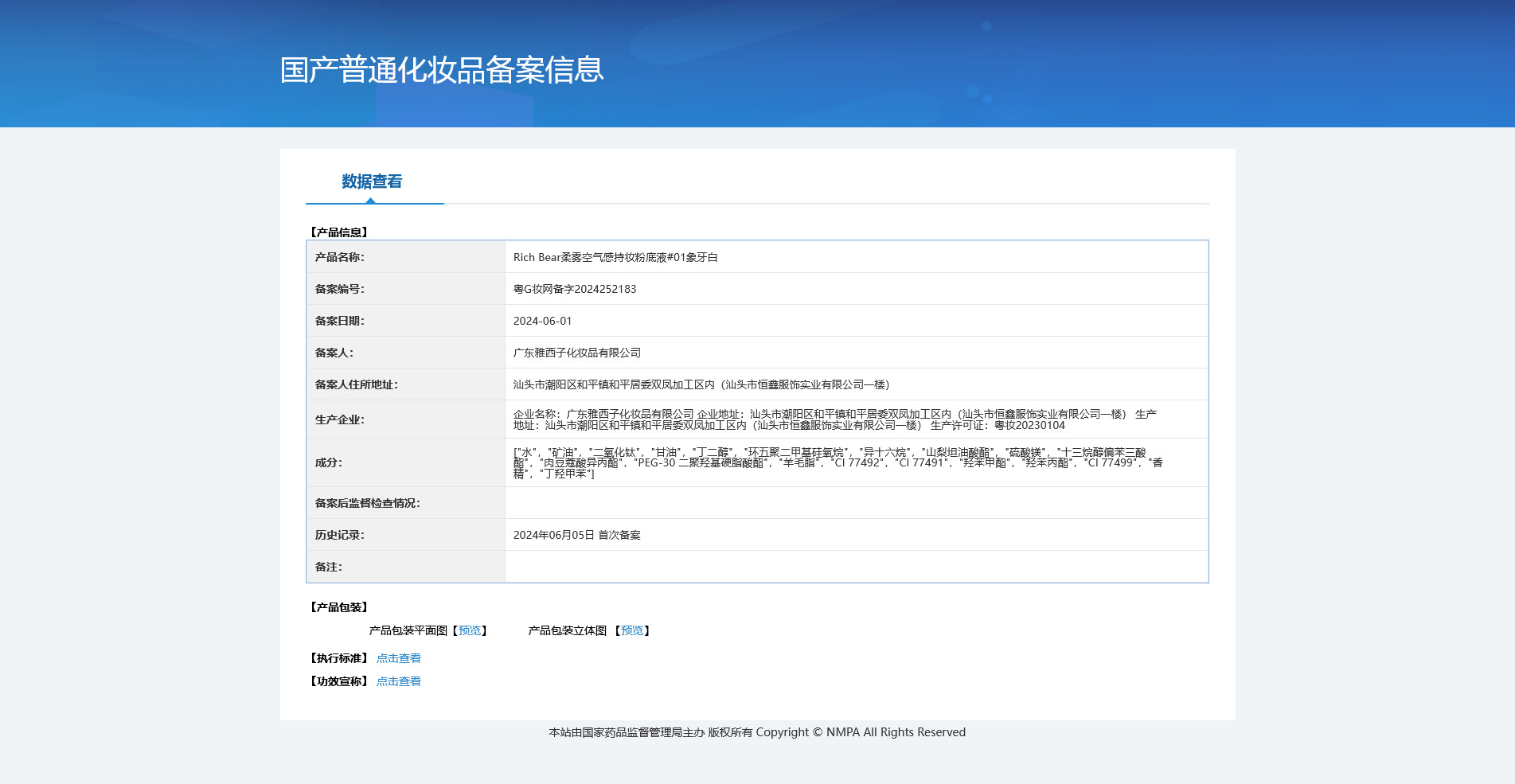Viewport: 1515px width, 784px height.
Task: Preview the 产品包装立体图 image
Action: tap(632, 630)
